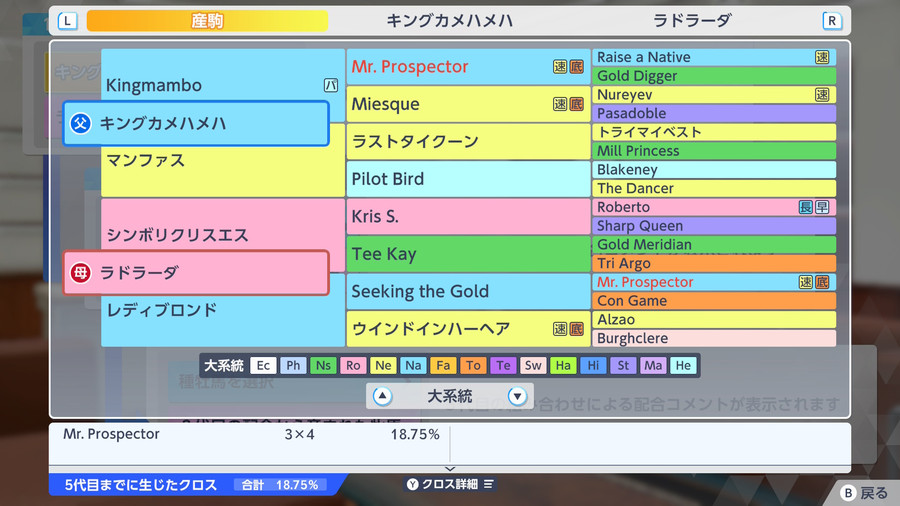Image resolution: width=900 pixels, height=506 pixels.
Task: Click the Hi lineage color swatch
Action: pos(593,365)
